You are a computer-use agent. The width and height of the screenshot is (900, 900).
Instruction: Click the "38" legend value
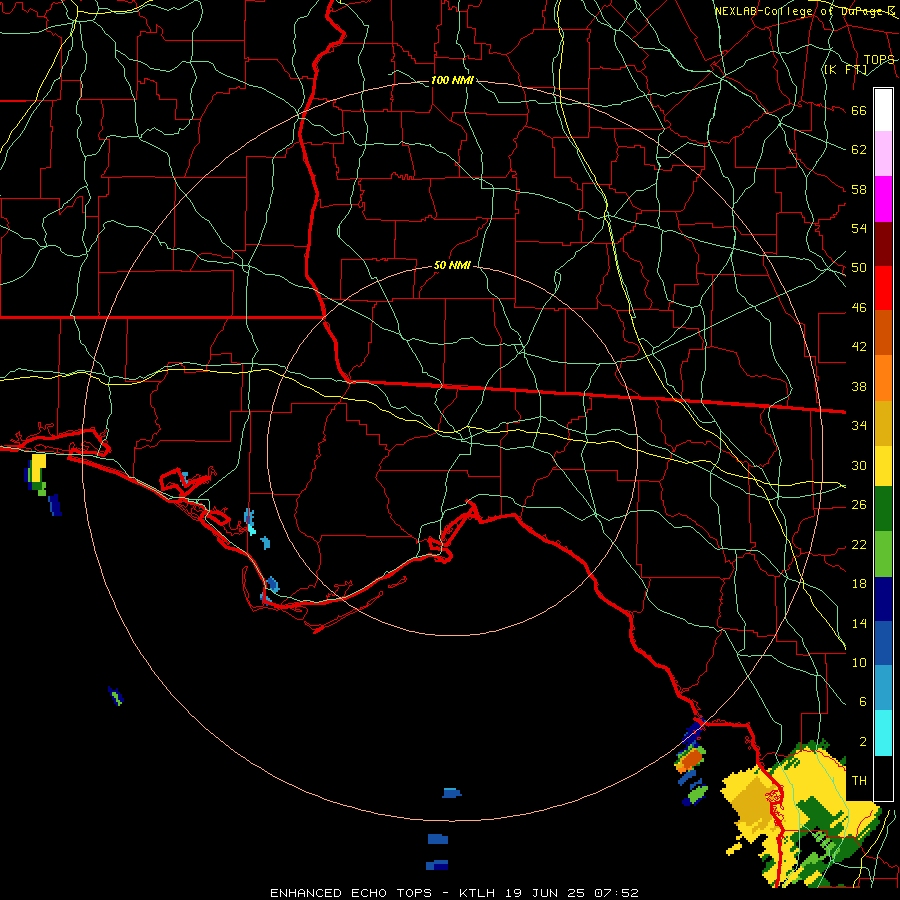pyautogui.click(x=859, y=387)
